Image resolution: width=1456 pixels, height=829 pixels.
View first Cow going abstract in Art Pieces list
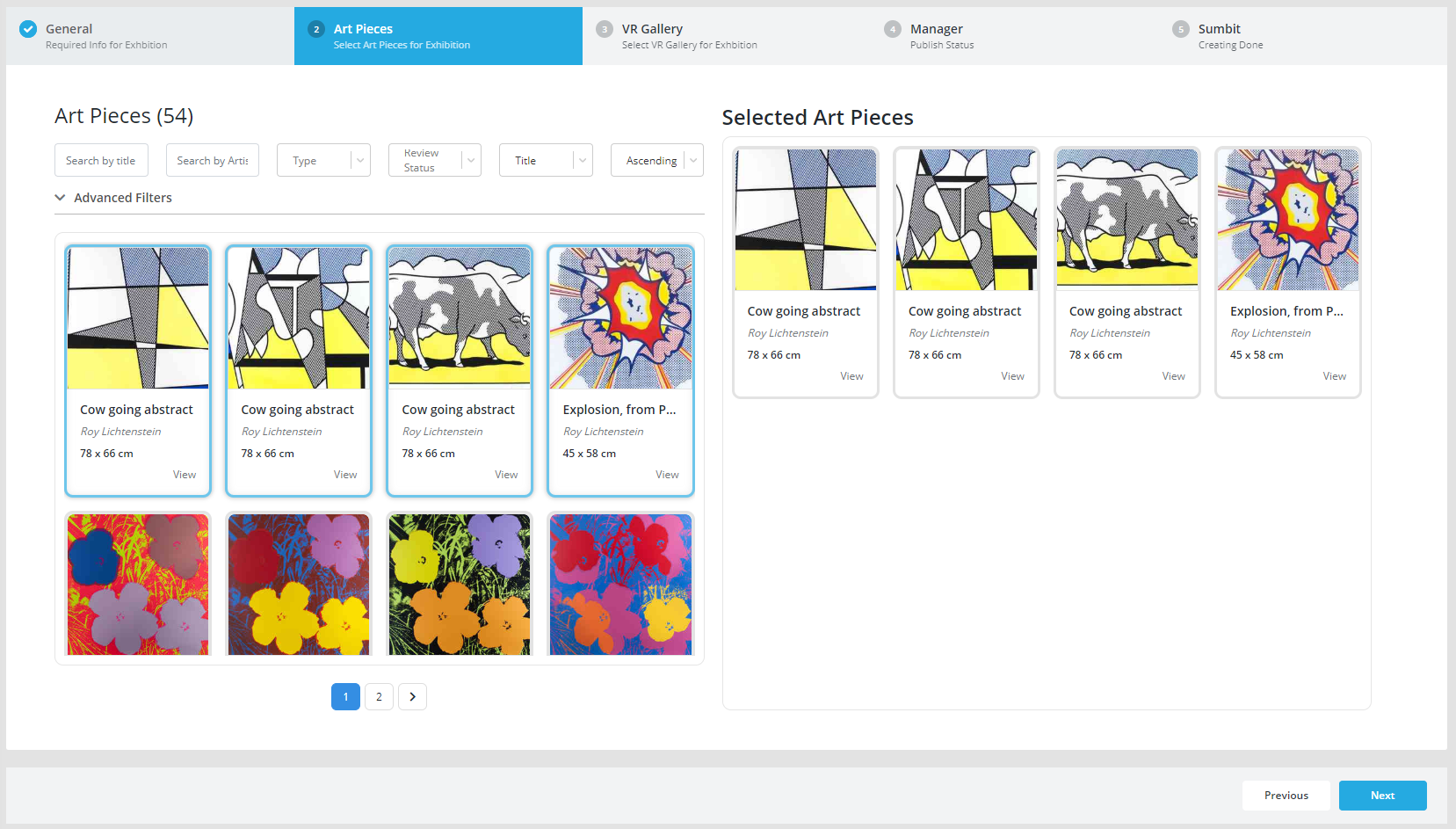[185, 475]
